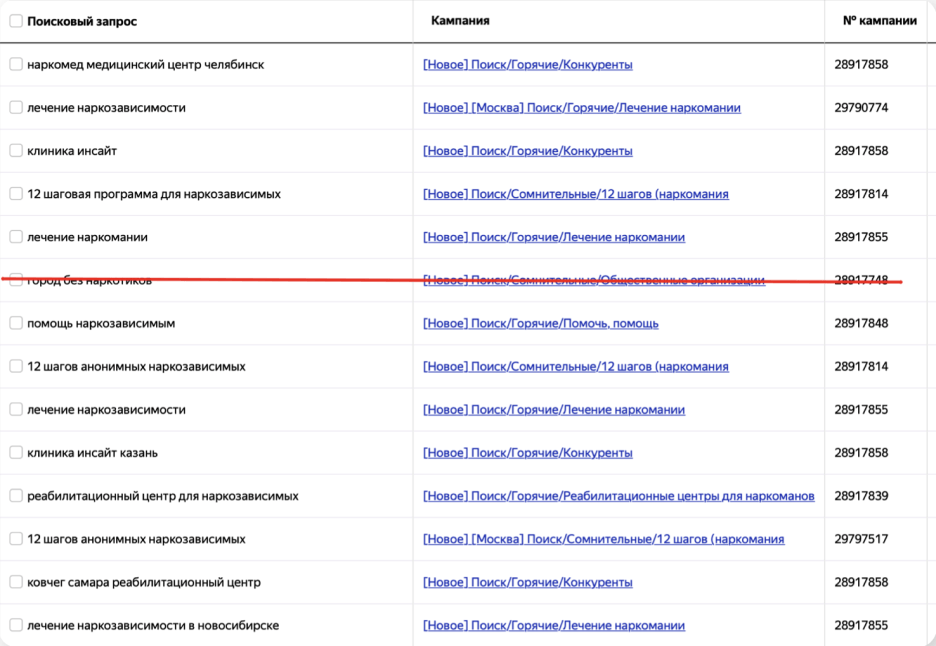Toggle the select-all checkbox beside Поисковый запрос
Viewport: 936px width, 646px height.
(x=16, y=21)
